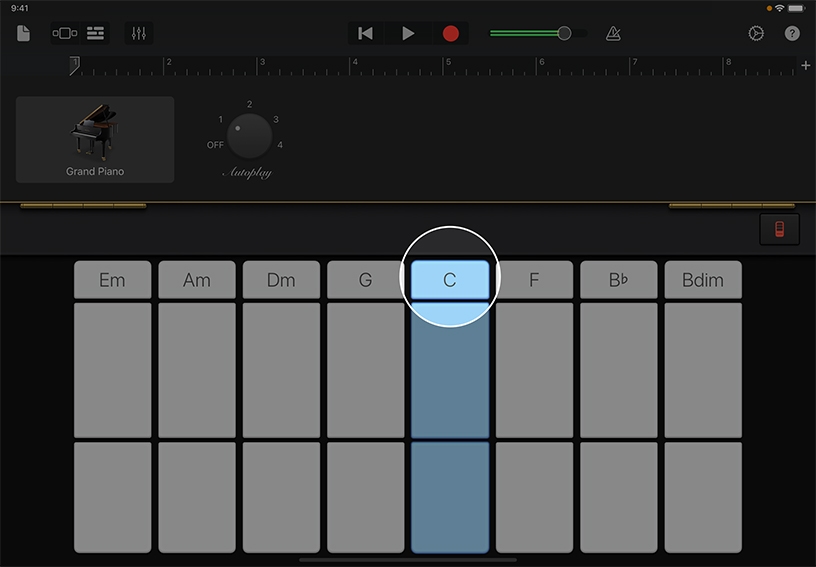The image size is (816, 567).
Task: Toggle the metronome on
Action: point(613,33)
